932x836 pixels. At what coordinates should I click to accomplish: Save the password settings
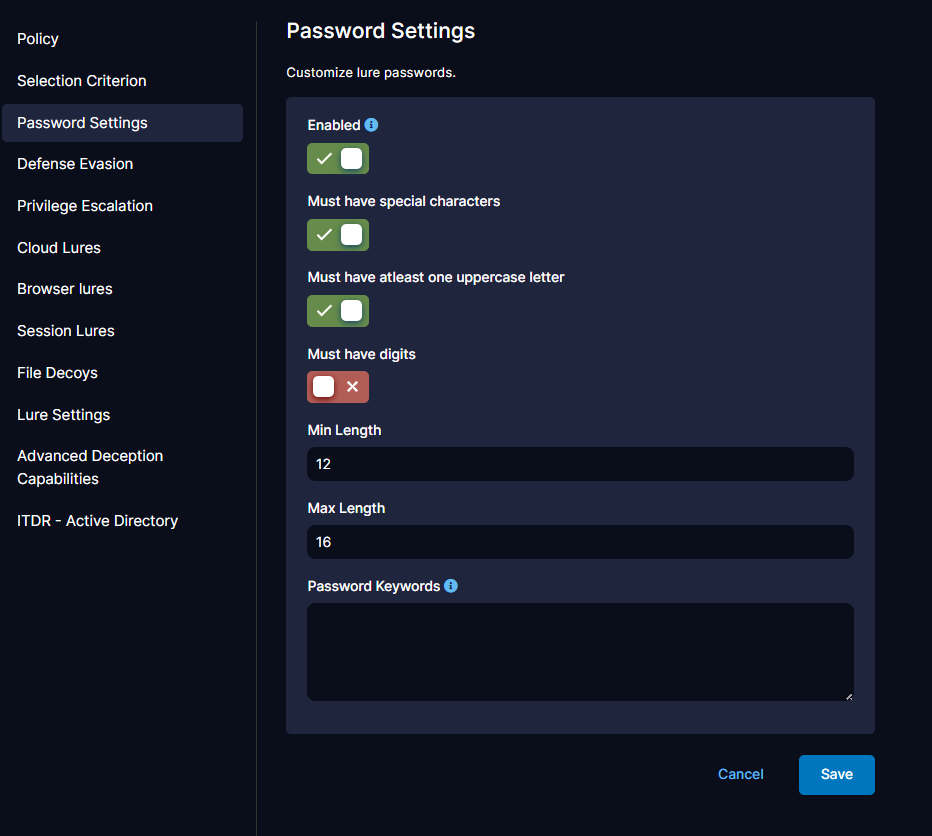(836, 774)
